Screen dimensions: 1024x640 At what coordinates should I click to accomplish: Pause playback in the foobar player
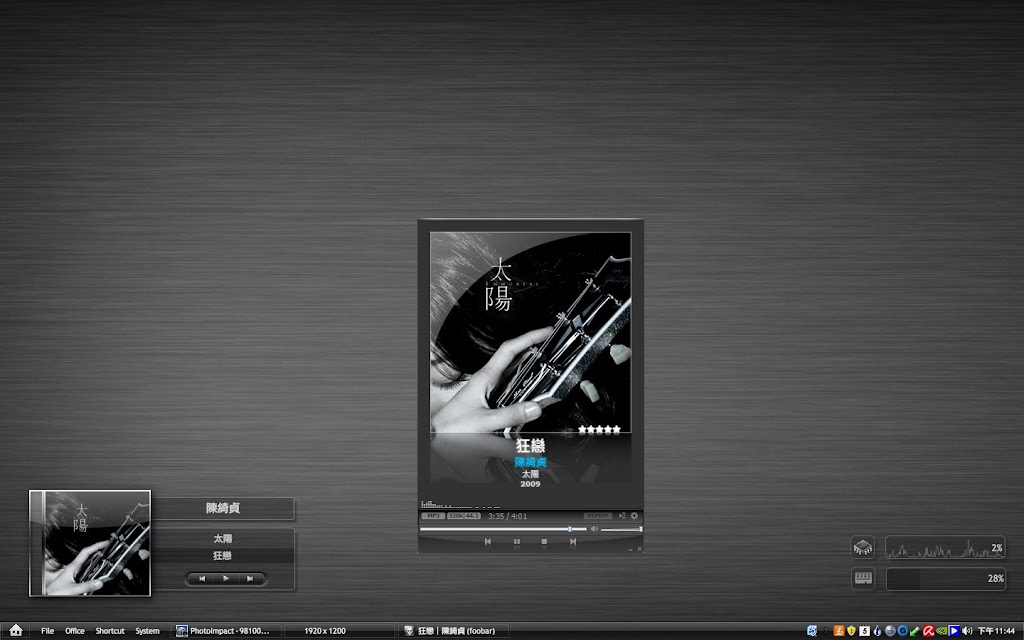(517, 541)
